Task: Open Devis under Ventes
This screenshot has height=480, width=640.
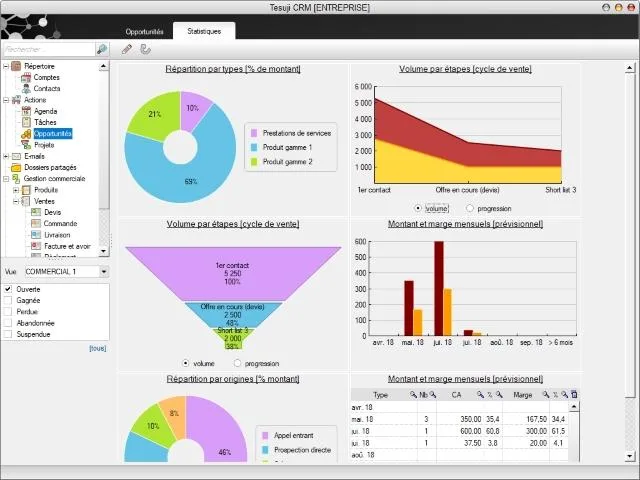Action: point(53,212)
